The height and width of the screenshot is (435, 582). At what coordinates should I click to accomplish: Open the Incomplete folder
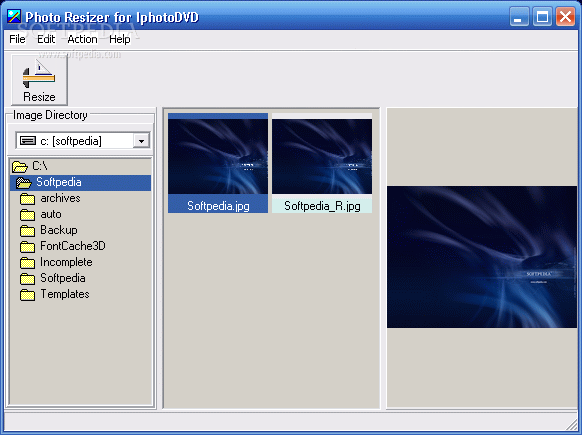pyautogui.click(x=66, y=262)
